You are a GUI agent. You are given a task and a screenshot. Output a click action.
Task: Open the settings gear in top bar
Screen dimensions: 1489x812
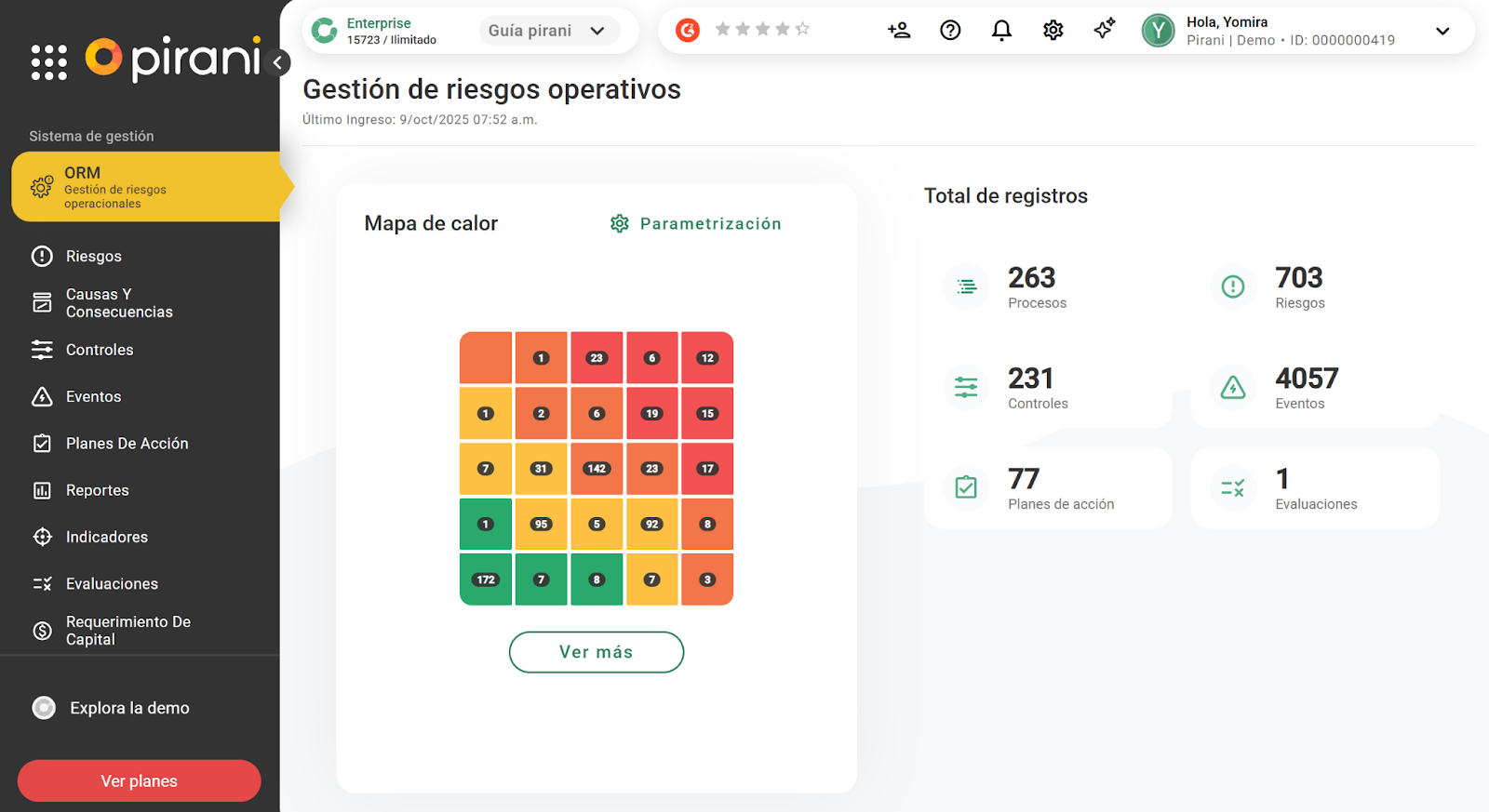1053,31
